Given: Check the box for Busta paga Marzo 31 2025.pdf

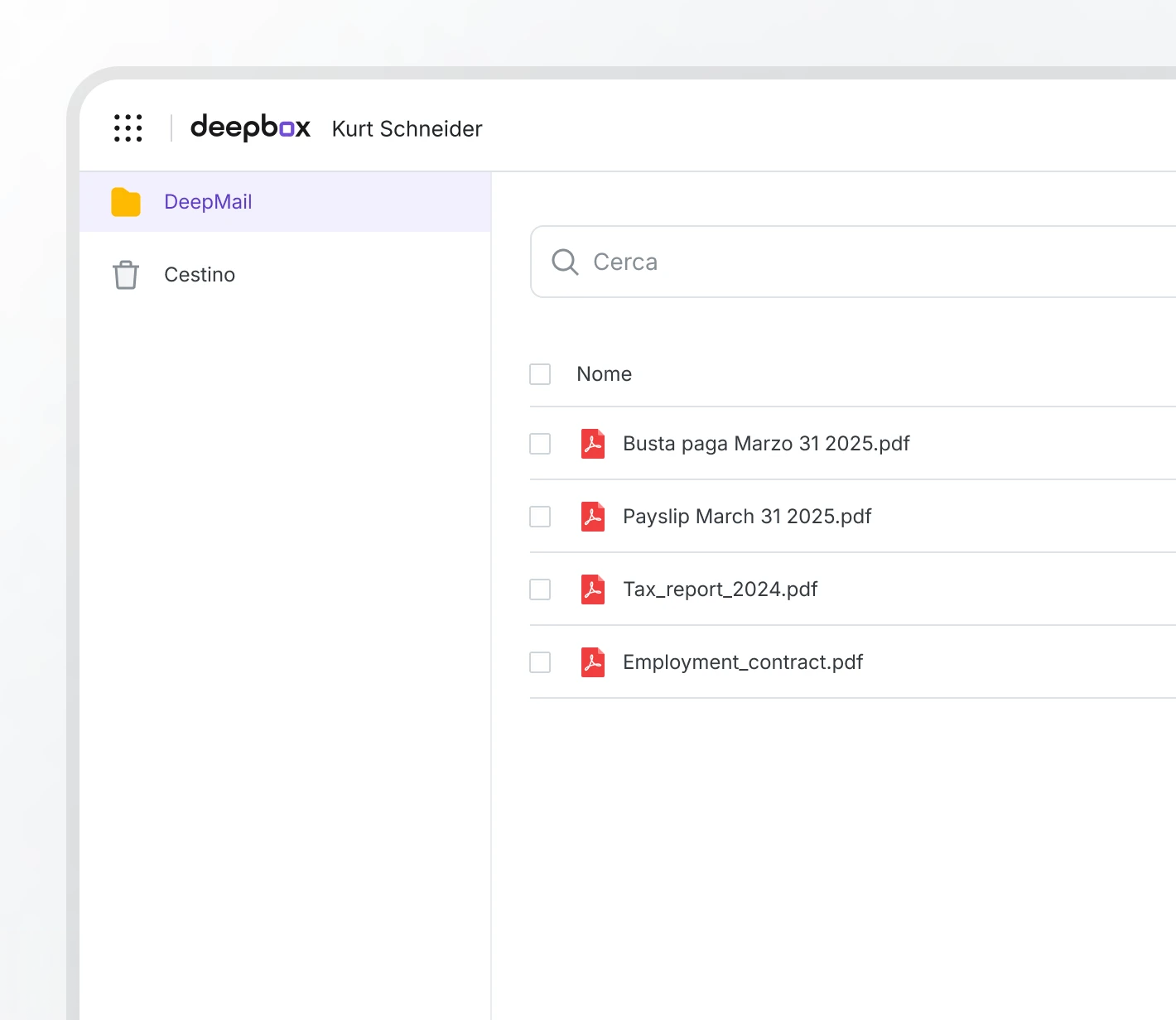Looking at the screenshot, I should 540,444.
